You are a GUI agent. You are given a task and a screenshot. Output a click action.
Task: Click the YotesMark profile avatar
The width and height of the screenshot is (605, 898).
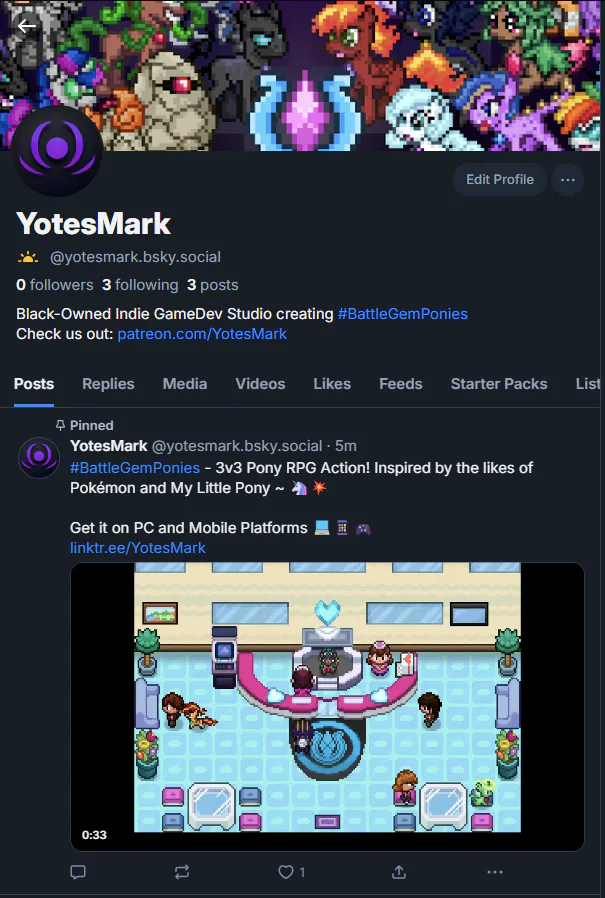tap(57, 151)
